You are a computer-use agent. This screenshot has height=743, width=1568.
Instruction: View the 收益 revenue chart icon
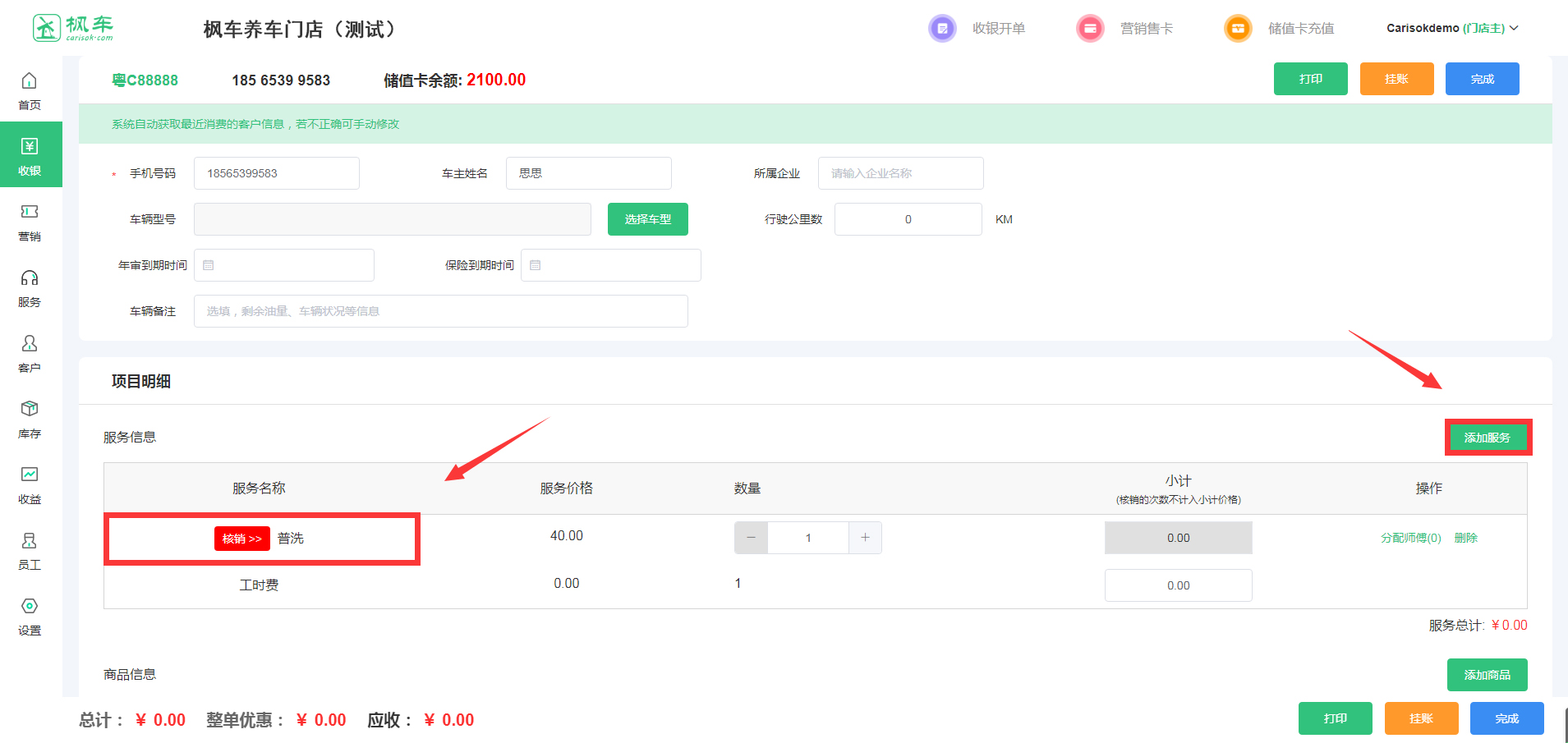click(30, 475)
